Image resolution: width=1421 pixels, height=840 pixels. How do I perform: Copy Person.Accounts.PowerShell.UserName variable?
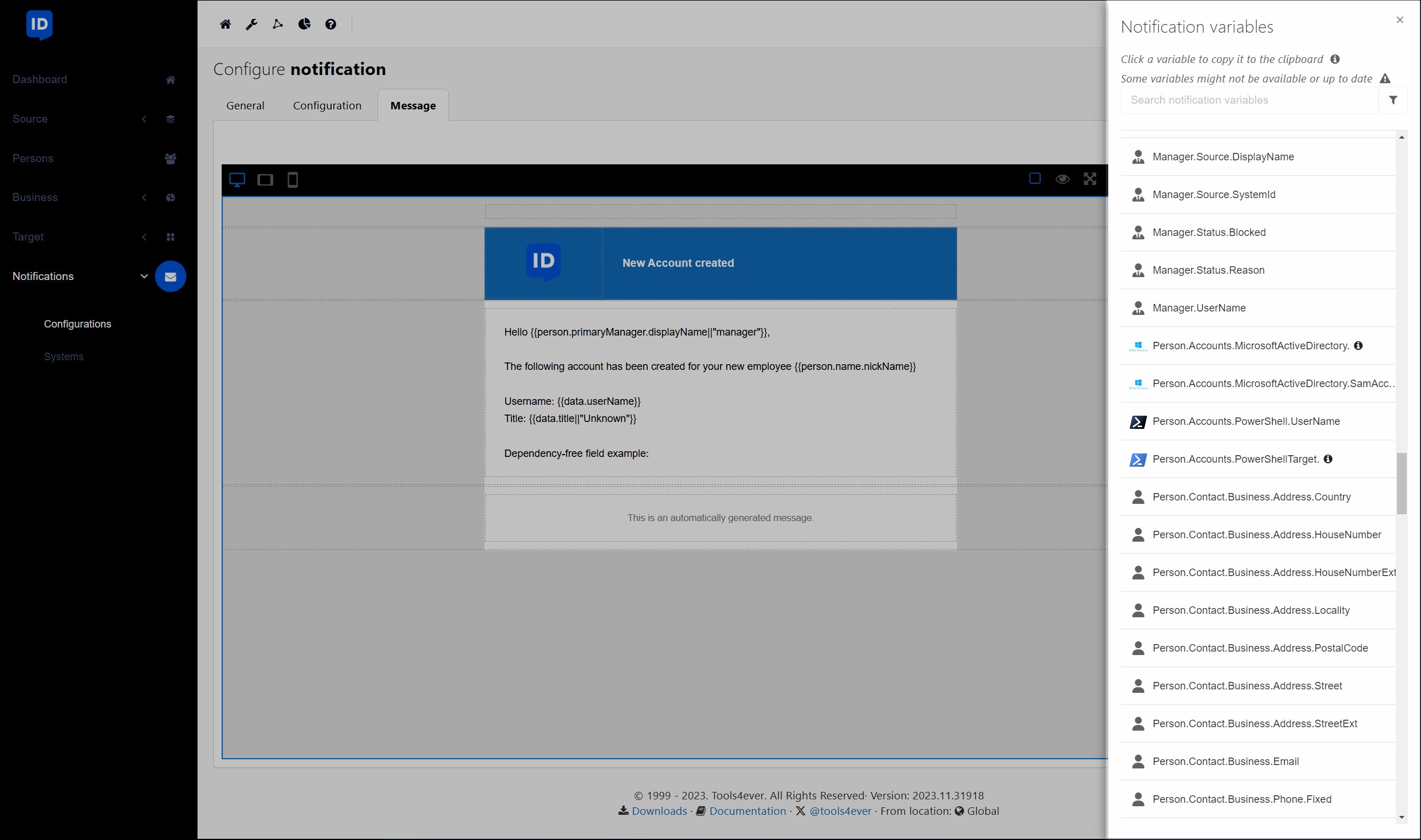[1258, 421]
